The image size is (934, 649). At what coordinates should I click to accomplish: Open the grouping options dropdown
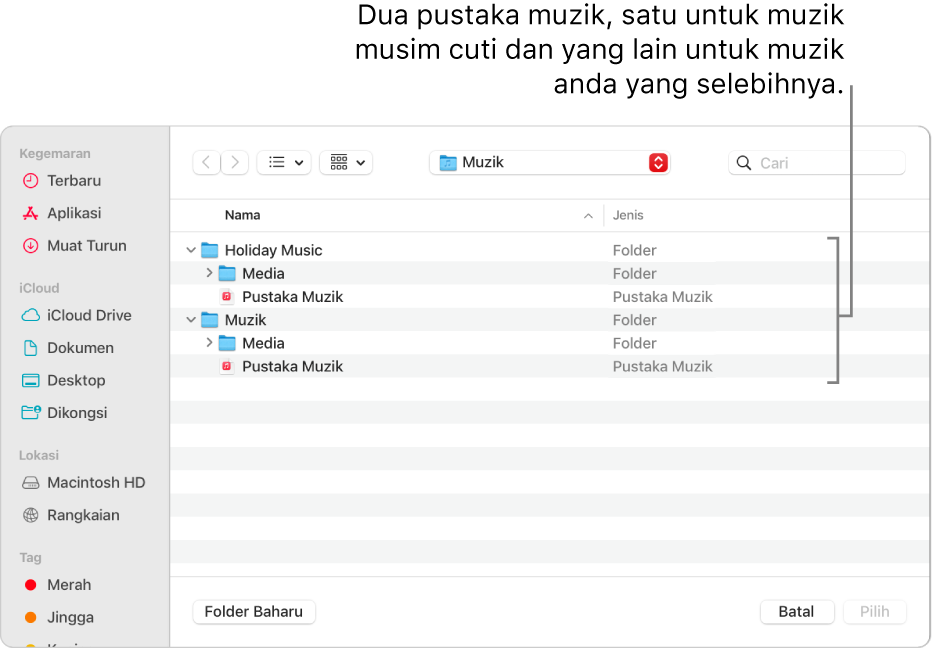coord(346,161)
